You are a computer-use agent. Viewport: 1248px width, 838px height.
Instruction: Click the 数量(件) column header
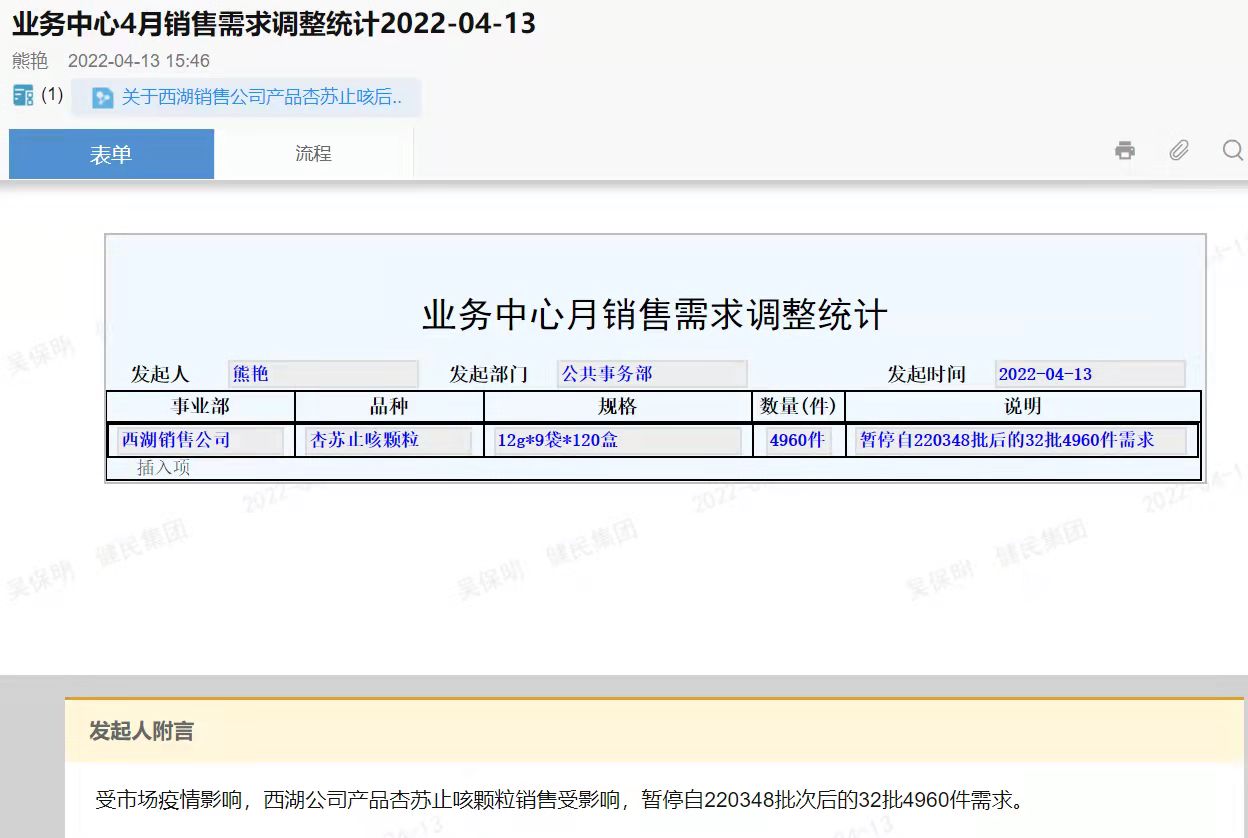(x=799, y=407)
